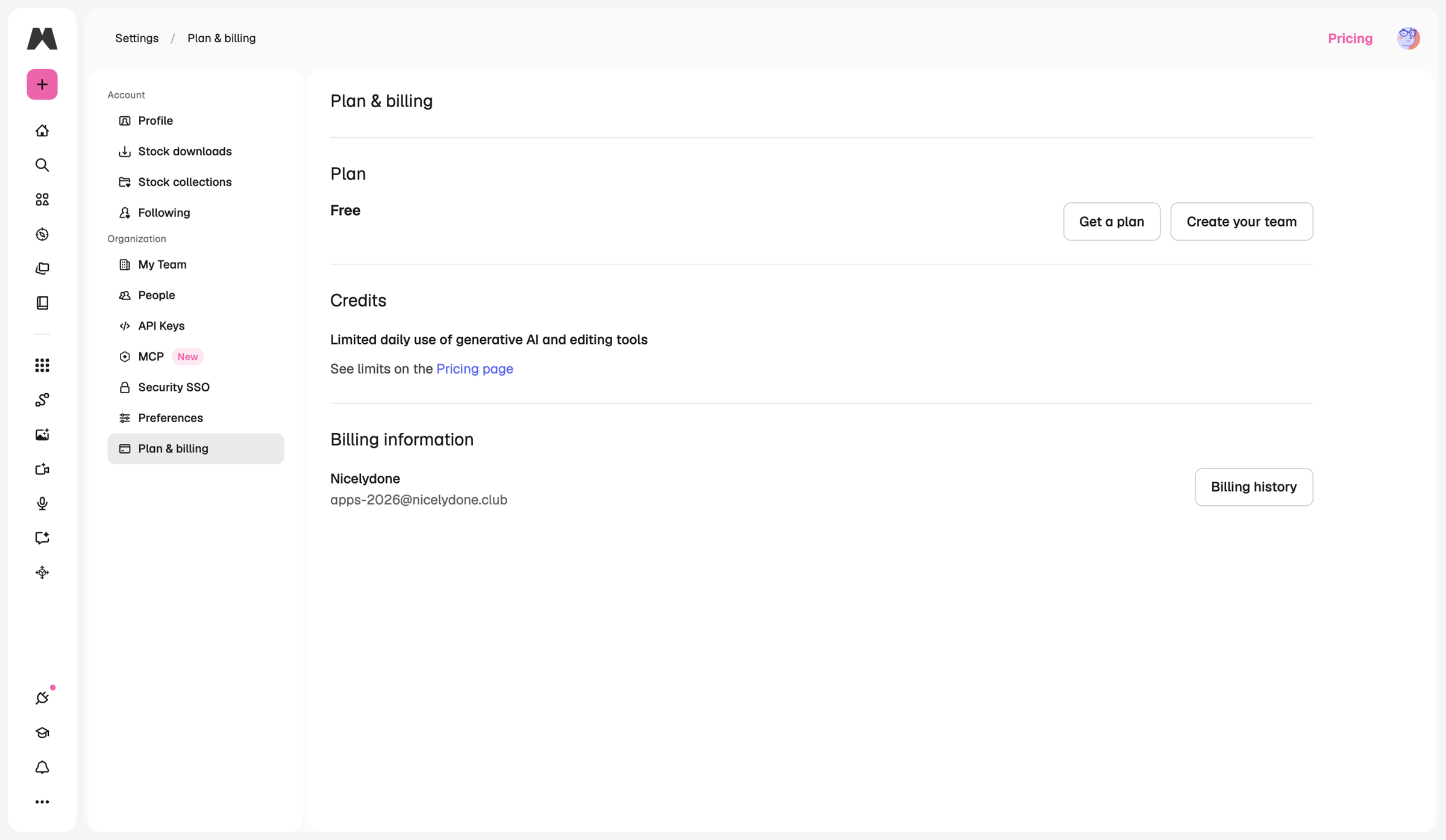Open the user avatar in top right
This screenshot has height=840, width=1446.
click(x=1408, y=39)
